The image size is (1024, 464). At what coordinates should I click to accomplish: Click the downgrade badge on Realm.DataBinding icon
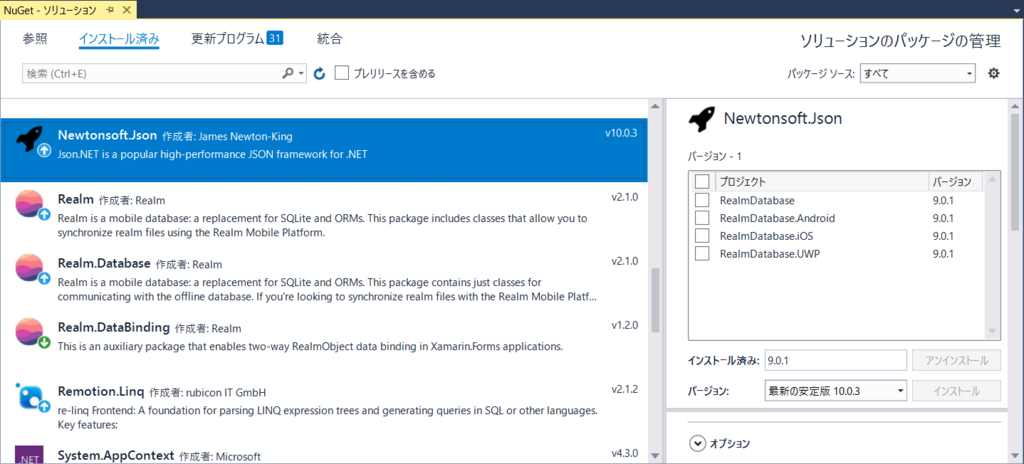point(44,341)
